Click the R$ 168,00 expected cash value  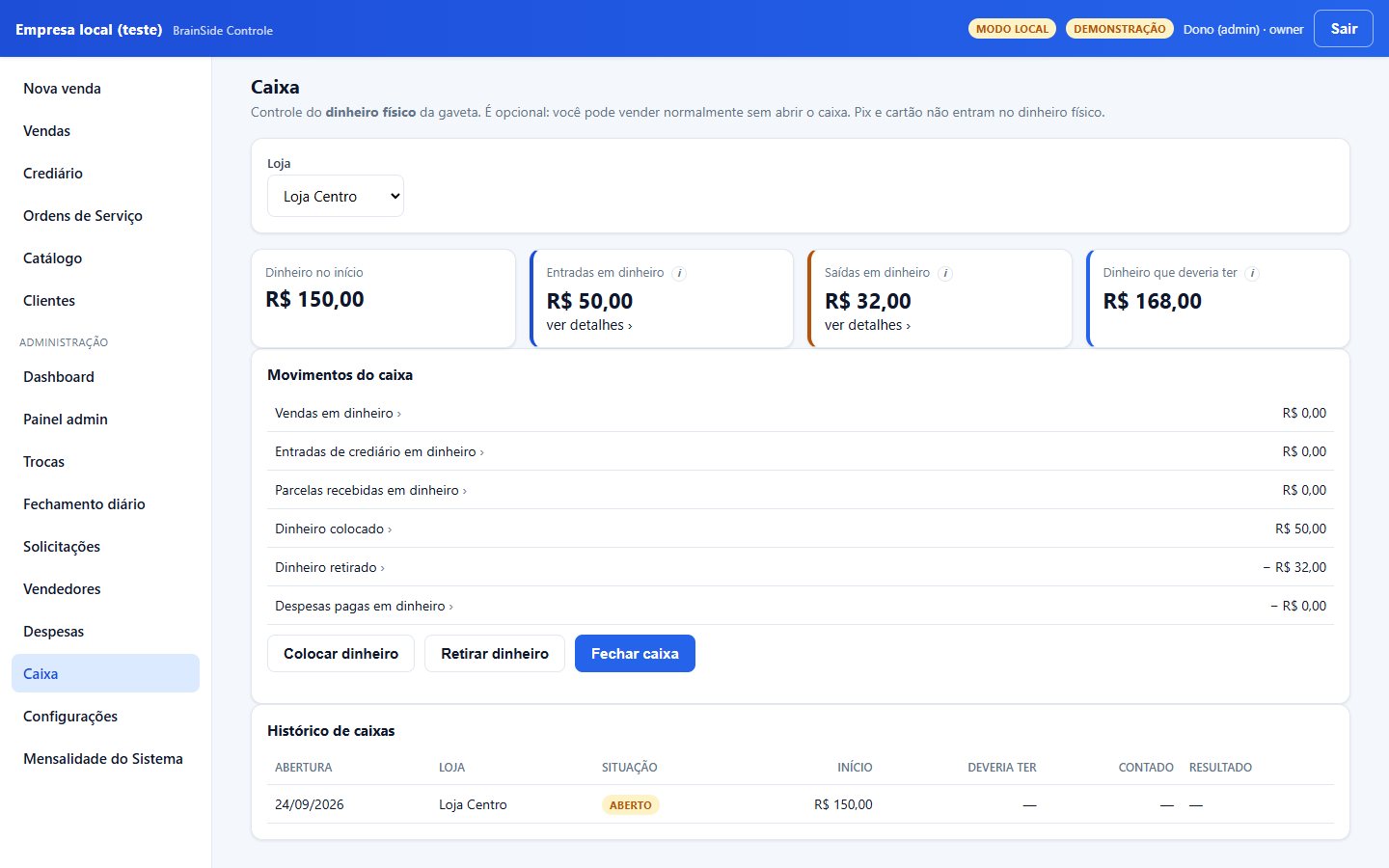1153,301
